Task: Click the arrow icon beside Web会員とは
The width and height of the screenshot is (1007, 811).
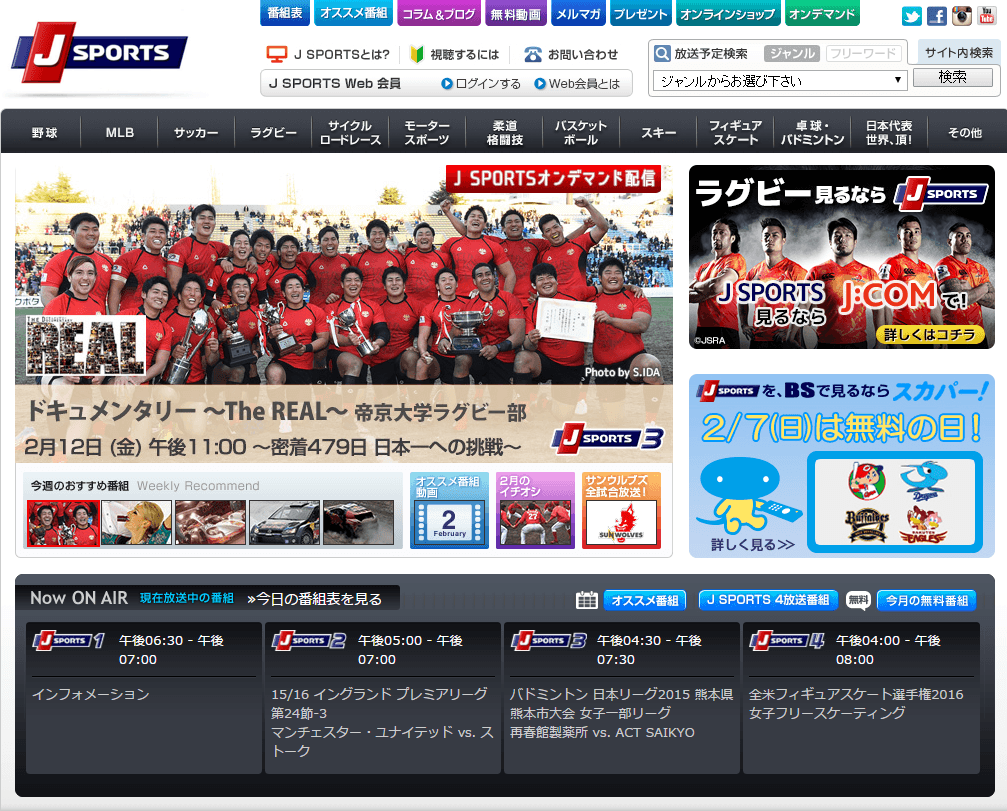Action: (540, 83)
